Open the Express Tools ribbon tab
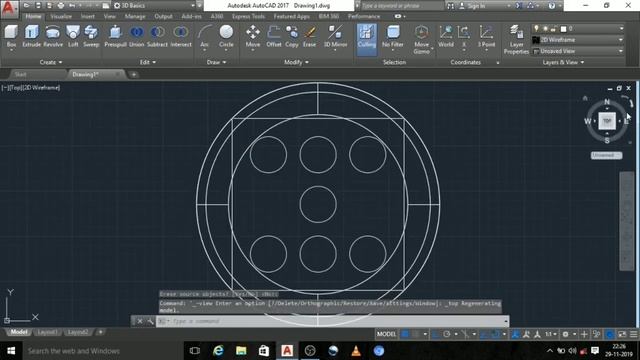This screenshot has width=640, height=360. [x=248, y=16]
